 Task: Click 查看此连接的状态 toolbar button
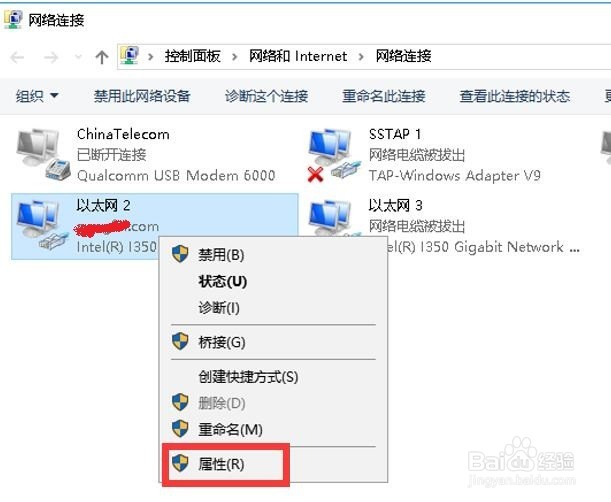tap(515, 96)
